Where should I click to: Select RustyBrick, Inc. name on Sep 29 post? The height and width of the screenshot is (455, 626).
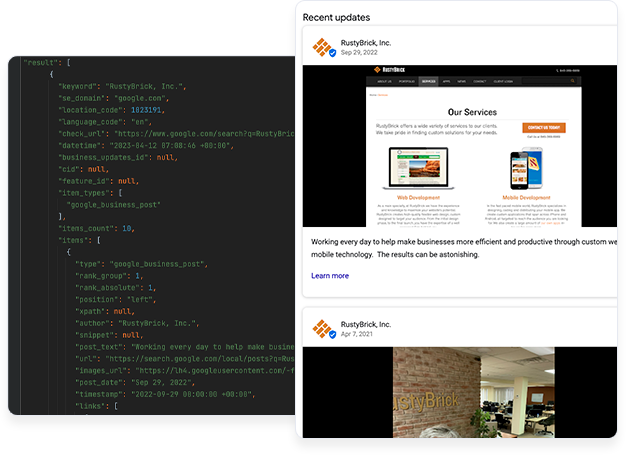pos(366,43)
